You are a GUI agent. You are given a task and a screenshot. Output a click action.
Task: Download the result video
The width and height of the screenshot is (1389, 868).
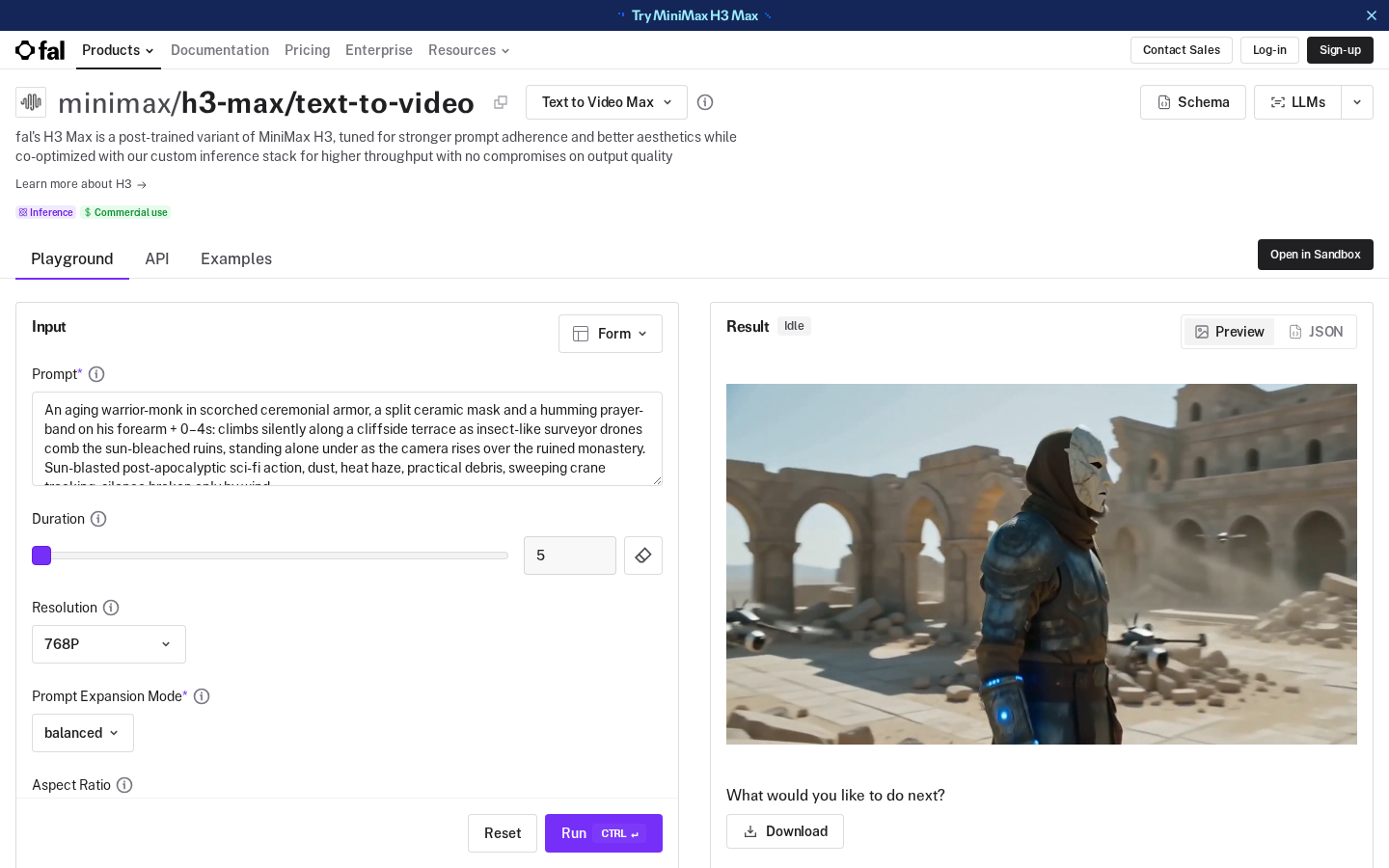[x=785, y=831]
